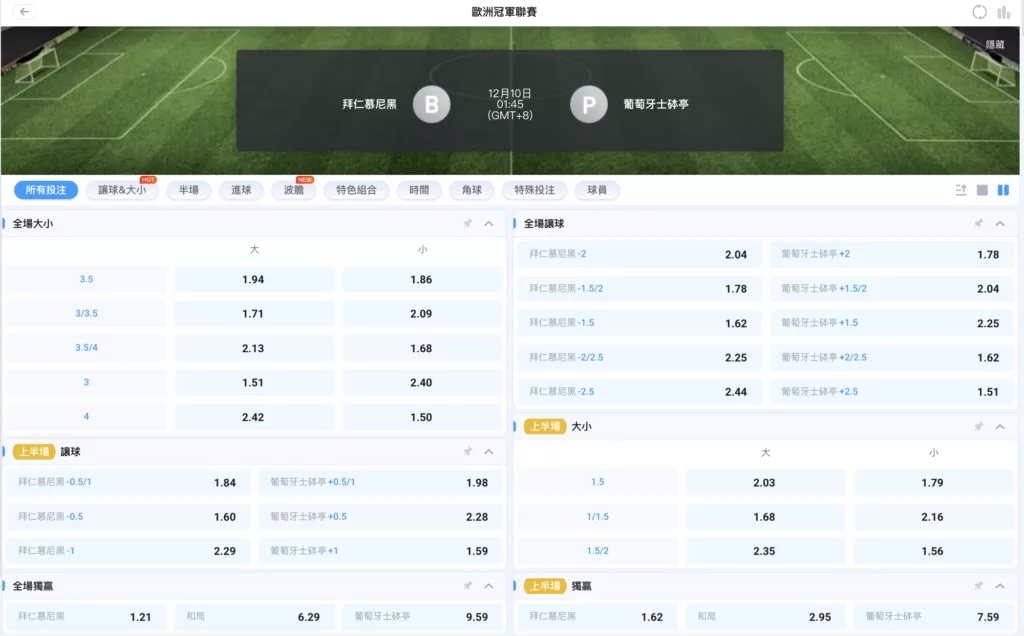The width and height of the screenshot is (1024, 636).
Task: Collapse the 上半場 讓球 panel
Action: 489,451
